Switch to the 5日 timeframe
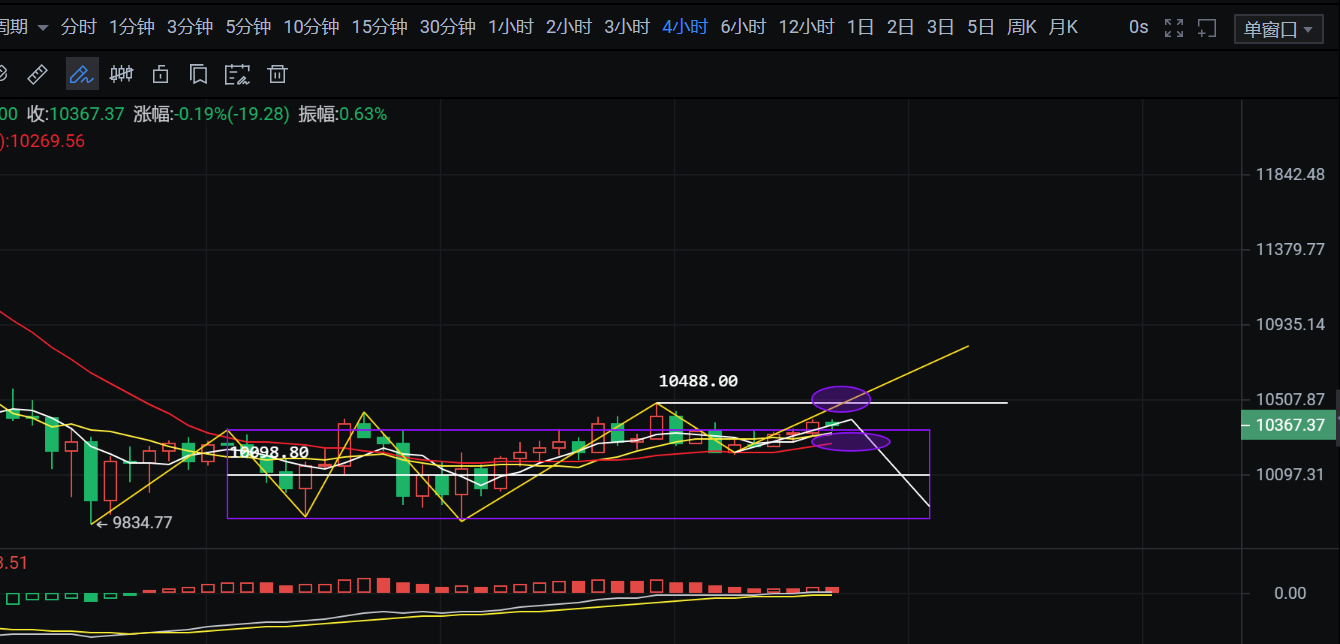Image resolution: width=1340 pixels, height=644 pixels. coord(980,27)
